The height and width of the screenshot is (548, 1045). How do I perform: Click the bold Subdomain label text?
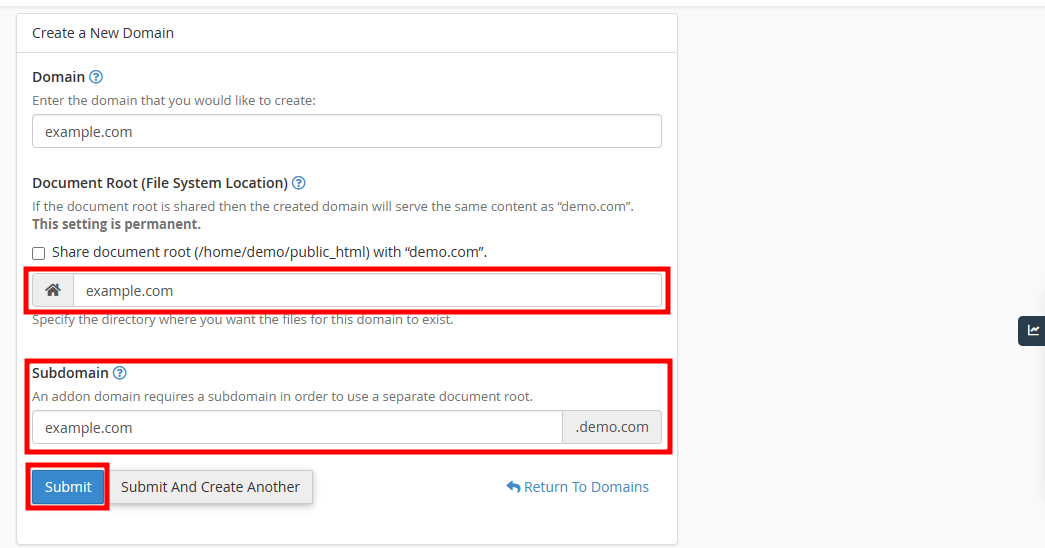point(70,373)
